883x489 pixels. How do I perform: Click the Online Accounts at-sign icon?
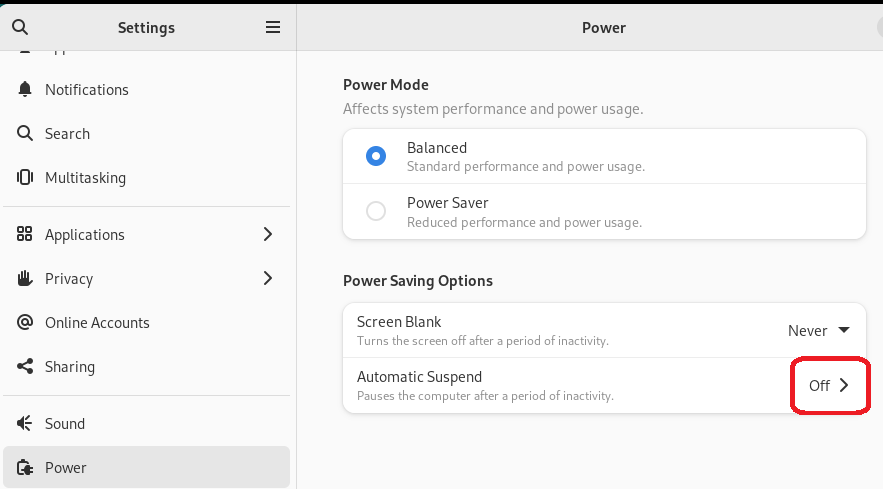pyautogui.click(x=25, y=323)
